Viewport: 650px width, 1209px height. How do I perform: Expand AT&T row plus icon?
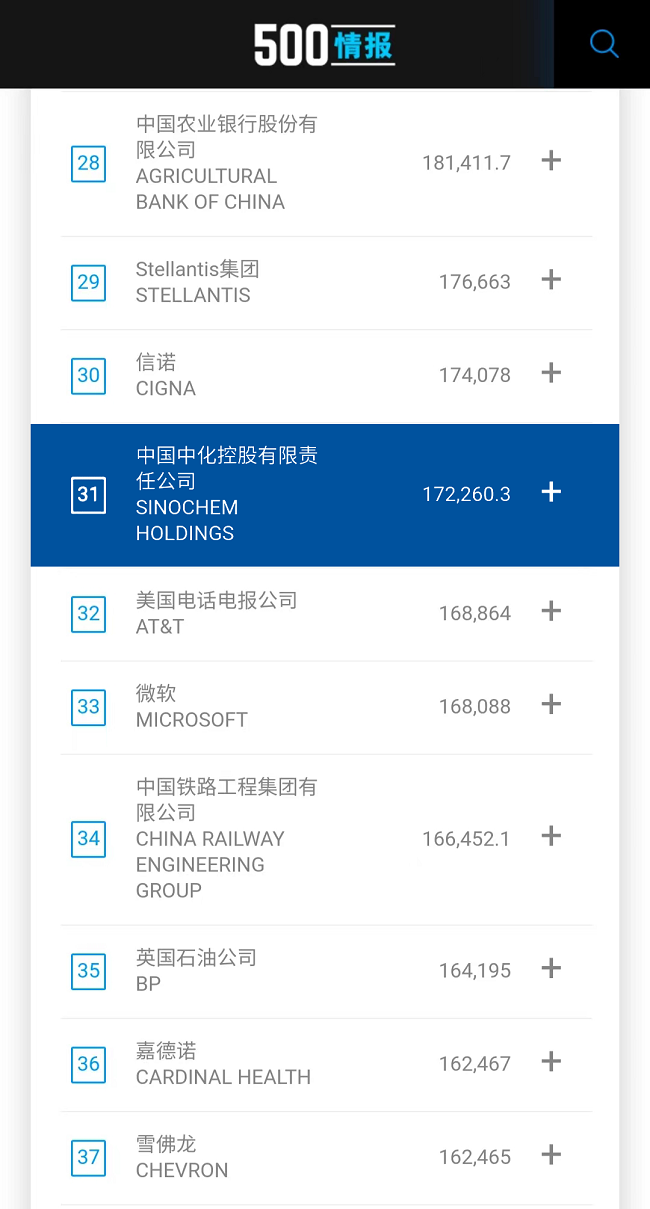(x=551, y=611)
